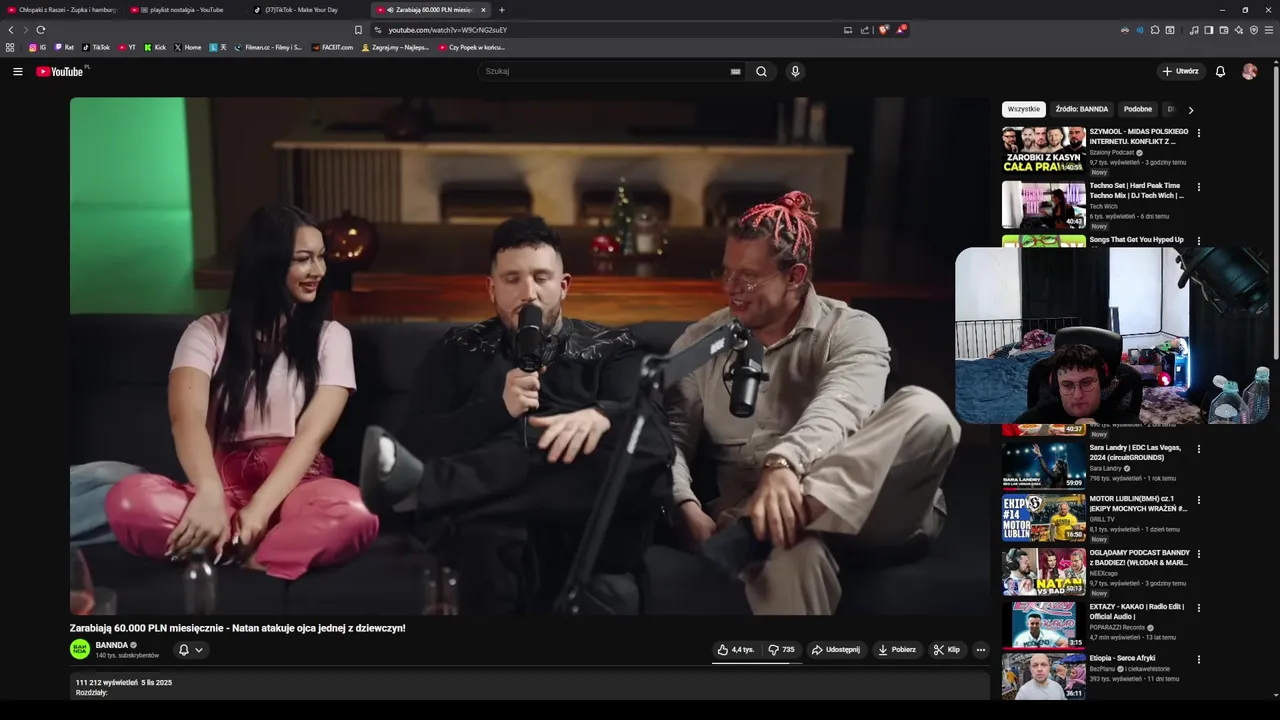1280x720 pixels.
Task: Open Sara Landry EDC Las Vegas title
Action: [1135, 452]
